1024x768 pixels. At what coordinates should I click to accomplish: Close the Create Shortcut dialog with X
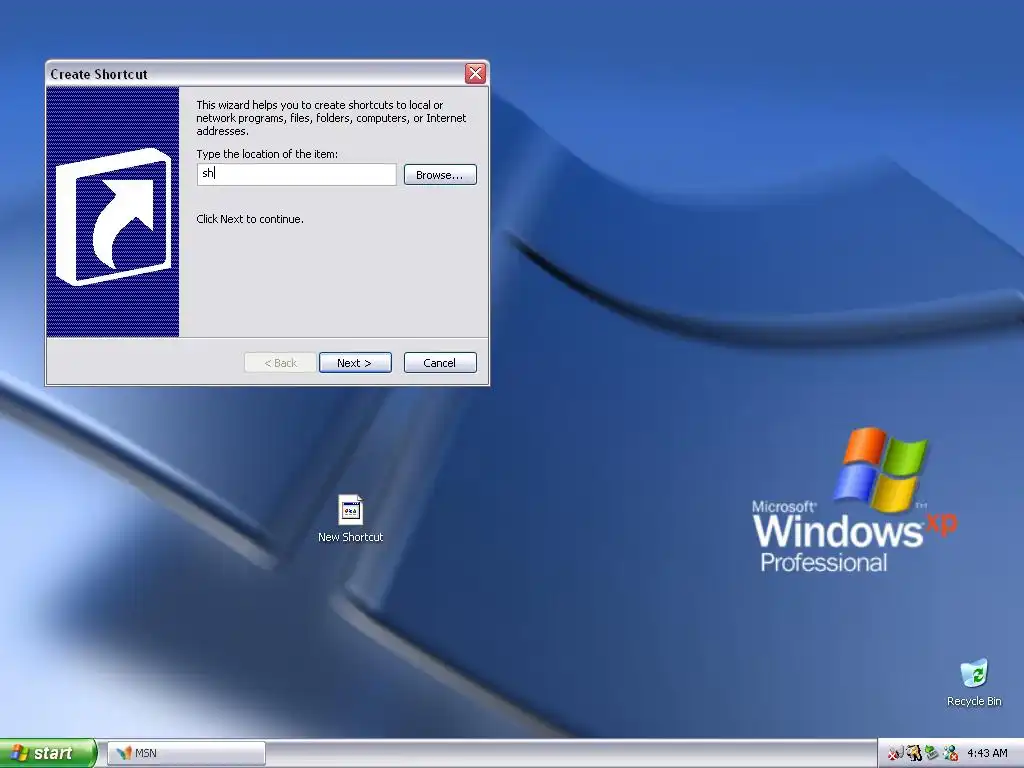[475, 73]
